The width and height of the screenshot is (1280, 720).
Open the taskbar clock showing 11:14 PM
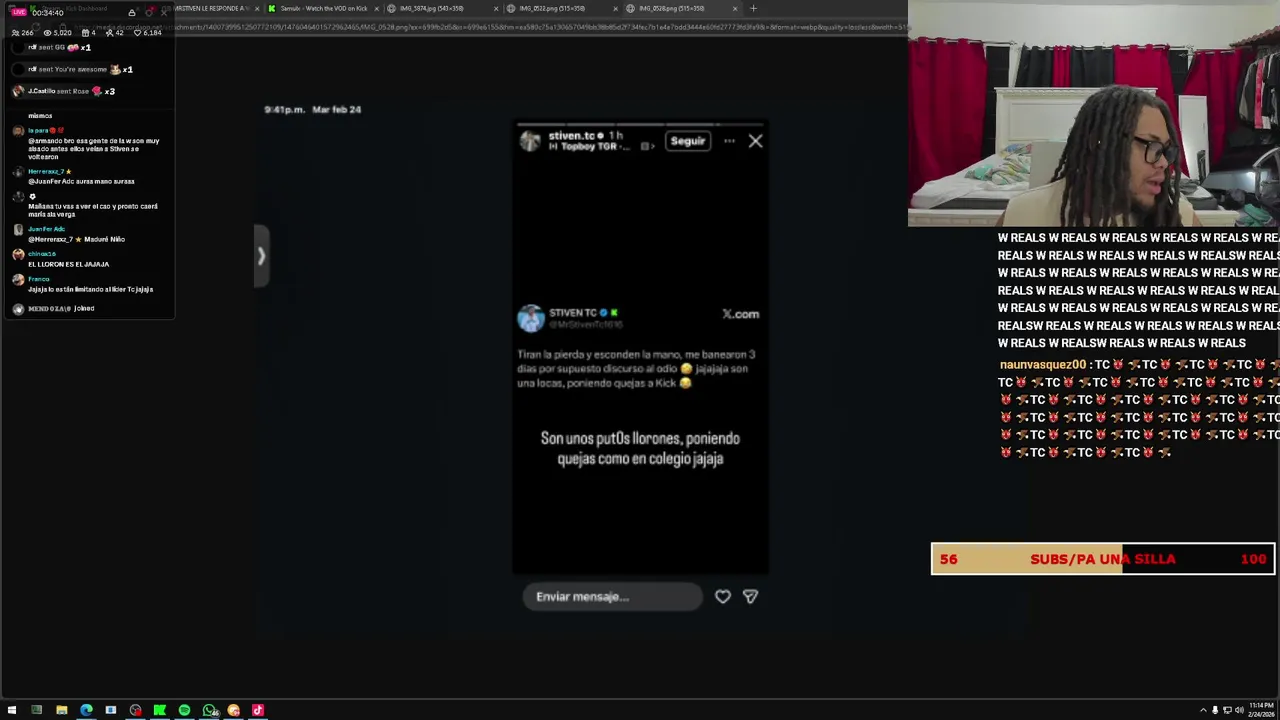[1259, 710]
